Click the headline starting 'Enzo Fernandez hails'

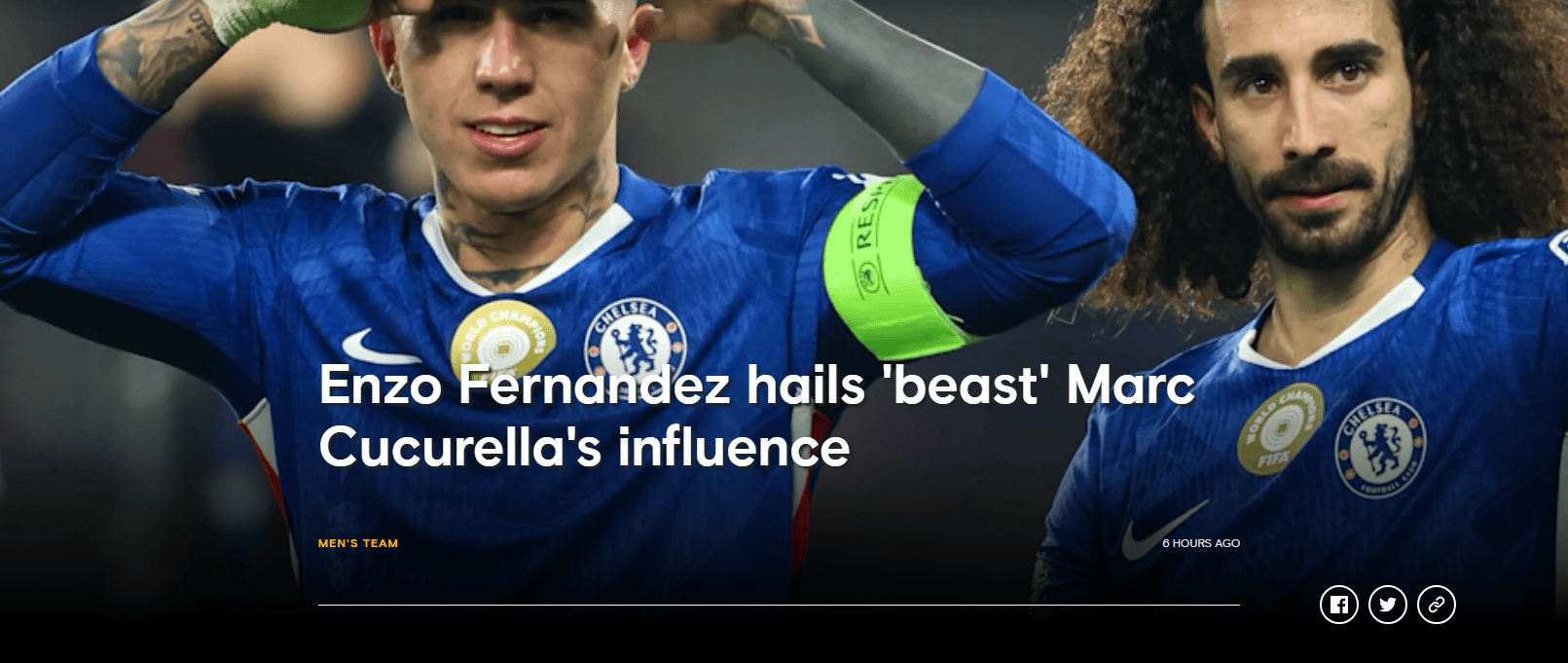tap(757, 416)
